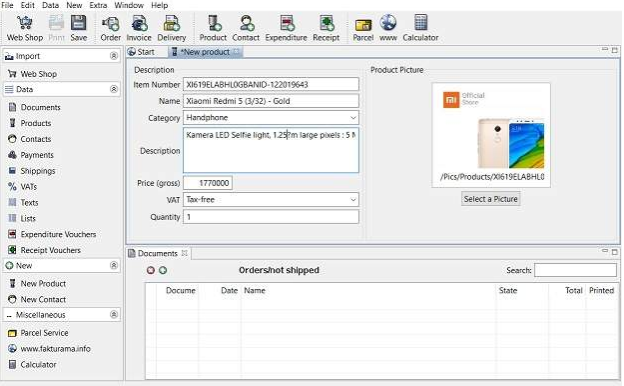Image resolution: width=624 pixels, height=386 pixels.
Task: Sort by the Date column header
Action: click(x=220, y=290)
